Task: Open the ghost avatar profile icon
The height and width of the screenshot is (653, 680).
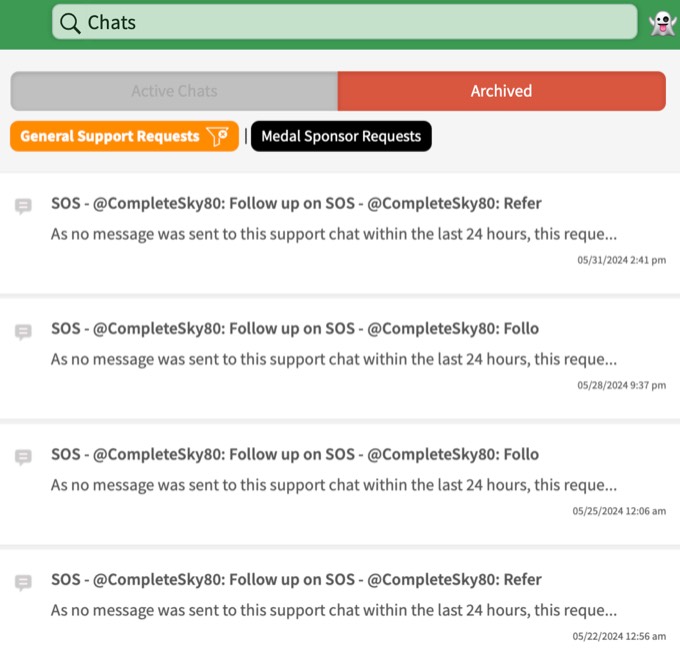Action: [x=660, y=23]
